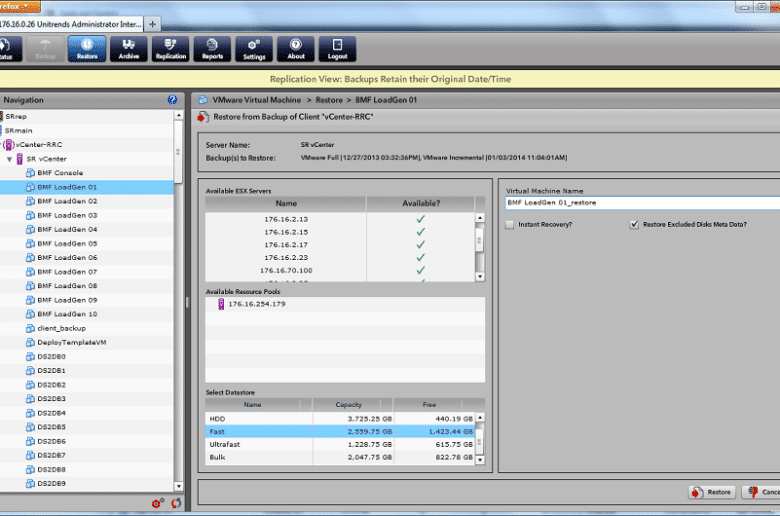Click the Available? column header
Screen dimensions: 780x516
coord(421,204)
